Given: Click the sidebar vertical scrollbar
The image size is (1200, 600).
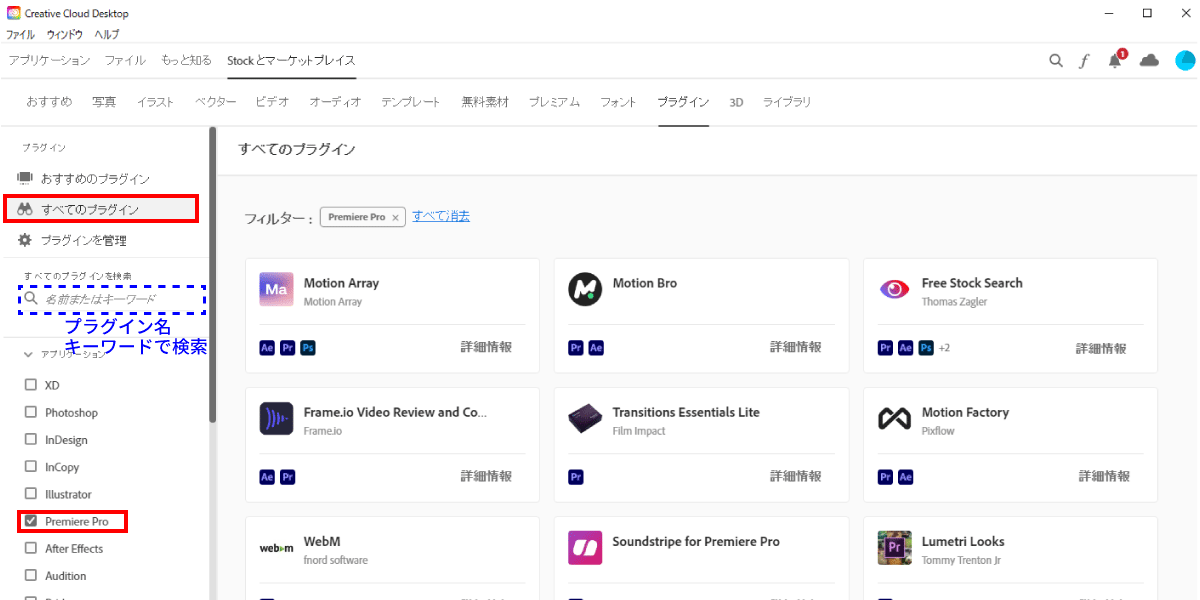Looking at the screenshot, I should point(212,275).
